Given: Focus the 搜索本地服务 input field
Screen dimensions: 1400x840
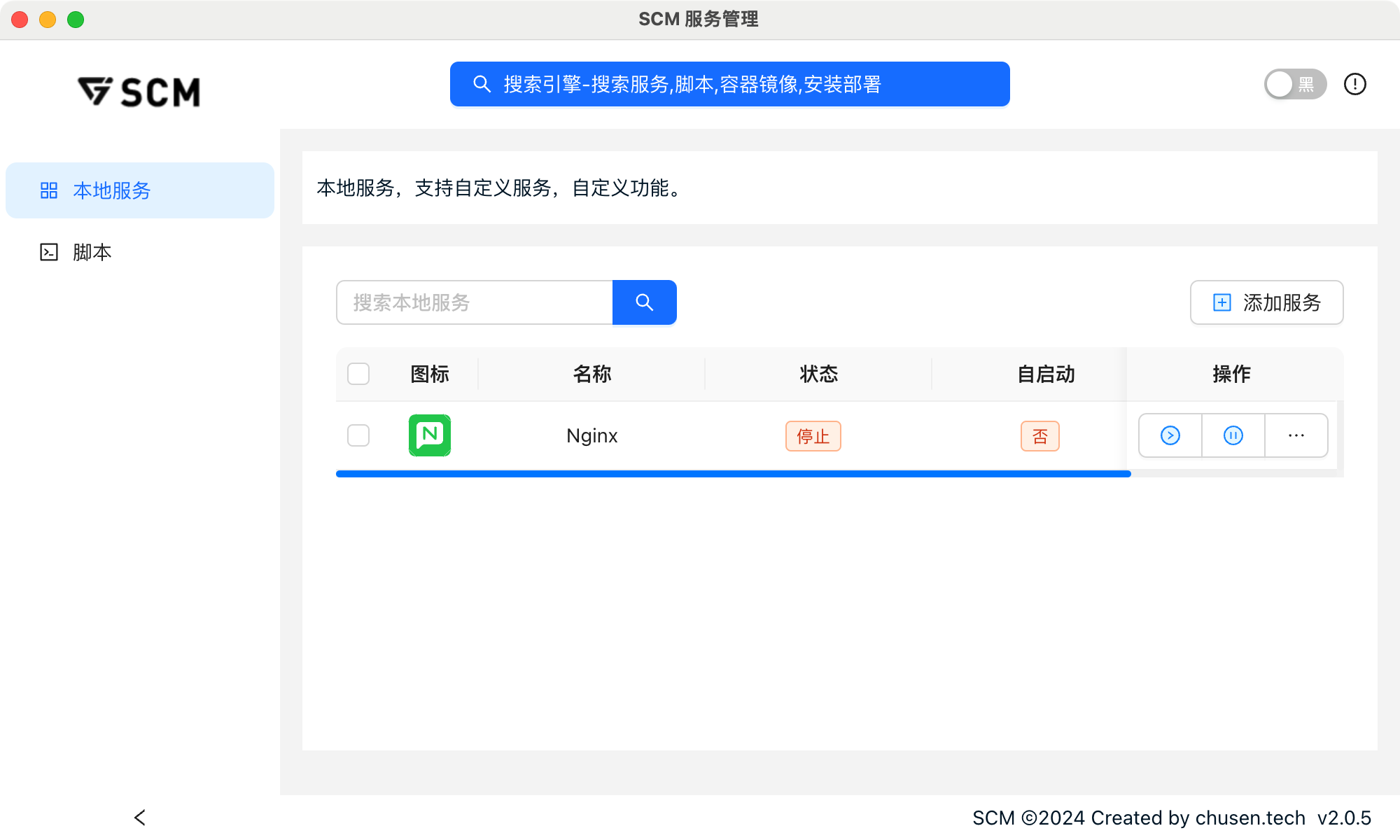Looking at the screenshot, I should (475, 302).
